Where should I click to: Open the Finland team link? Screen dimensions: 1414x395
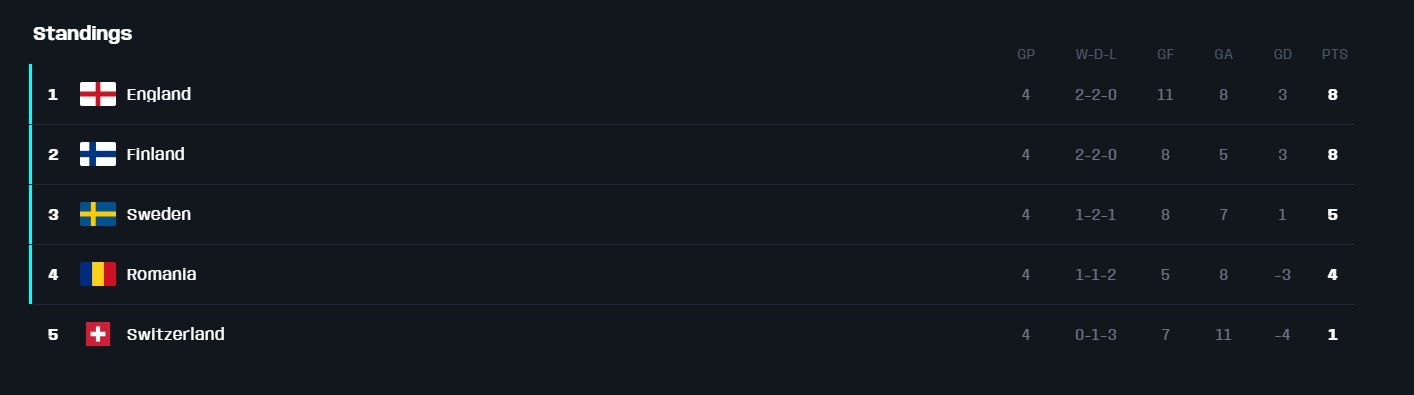point(155,154)
